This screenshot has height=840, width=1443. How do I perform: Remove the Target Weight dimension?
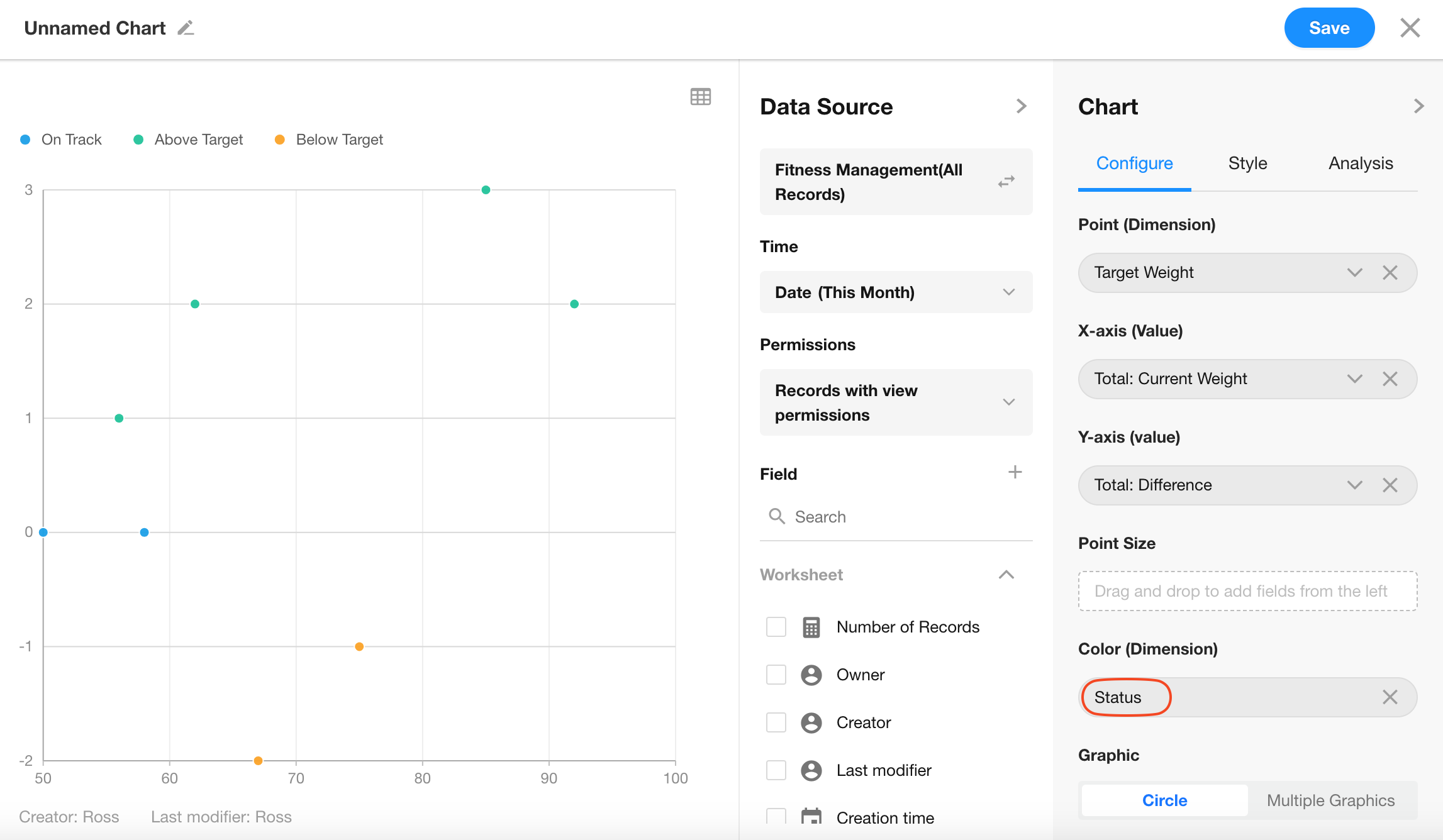1390,272
